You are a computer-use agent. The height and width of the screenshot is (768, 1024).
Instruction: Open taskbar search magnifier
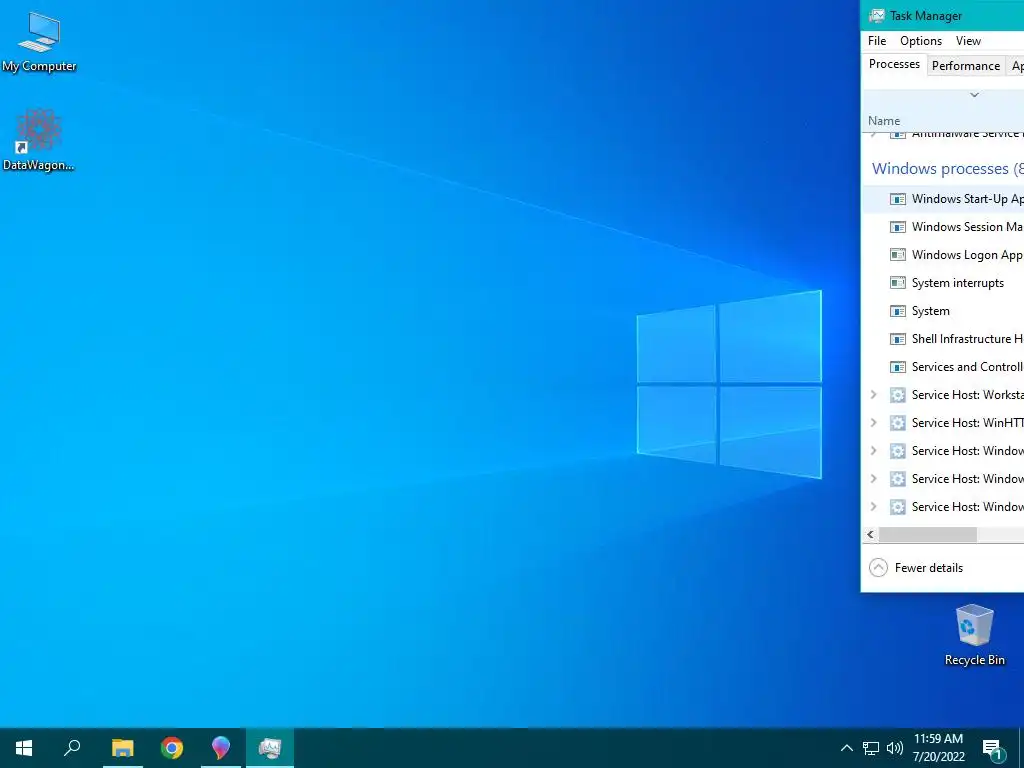coord(72,748)
